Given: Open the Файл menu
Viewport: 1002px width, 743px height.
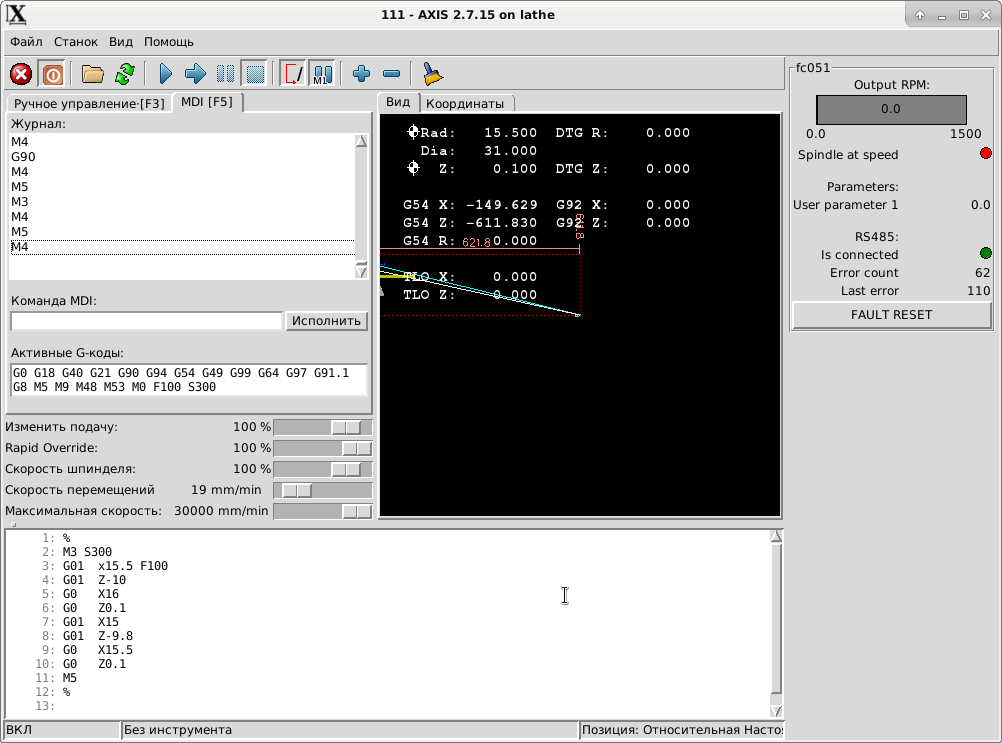Looking at the screenshot, I should coord(26,42).
